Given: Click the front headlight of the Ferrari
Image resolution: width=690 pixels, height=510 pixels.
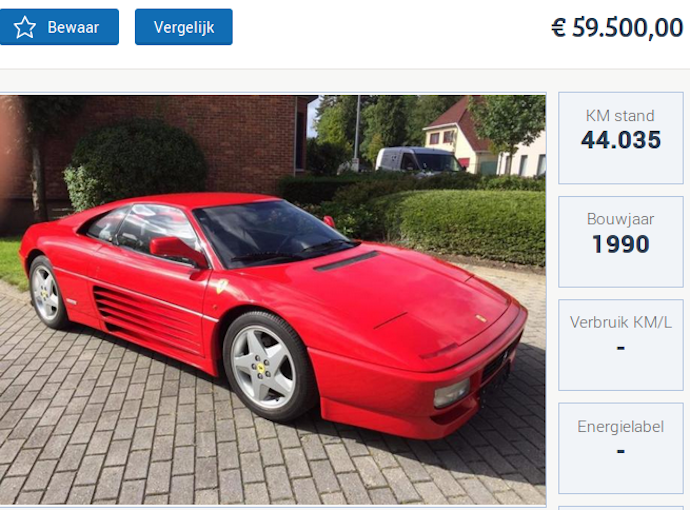Looking at the screenshot, I should tap(452, 393).
